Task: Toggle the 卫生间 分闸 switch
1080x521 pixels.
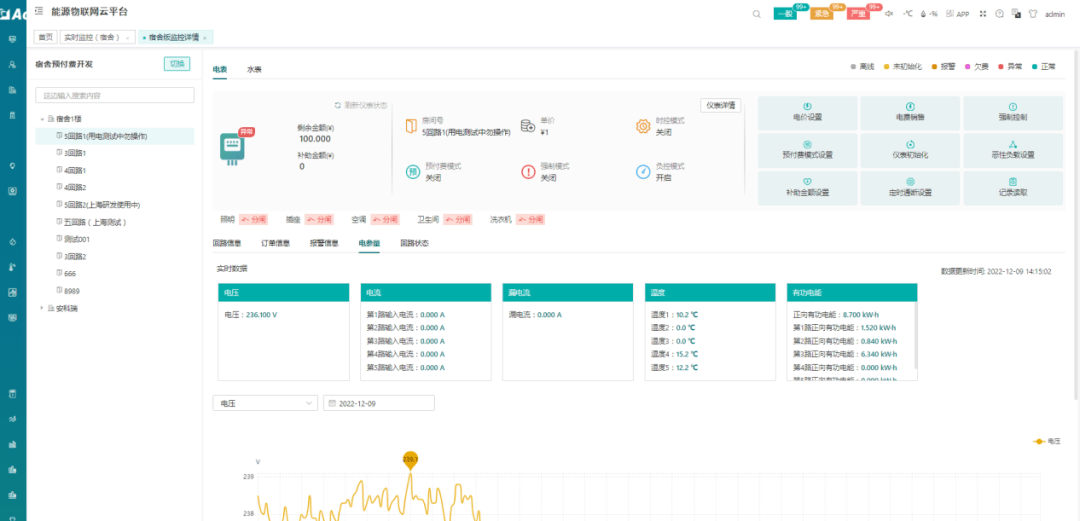Action: click(x=457, y=219)
